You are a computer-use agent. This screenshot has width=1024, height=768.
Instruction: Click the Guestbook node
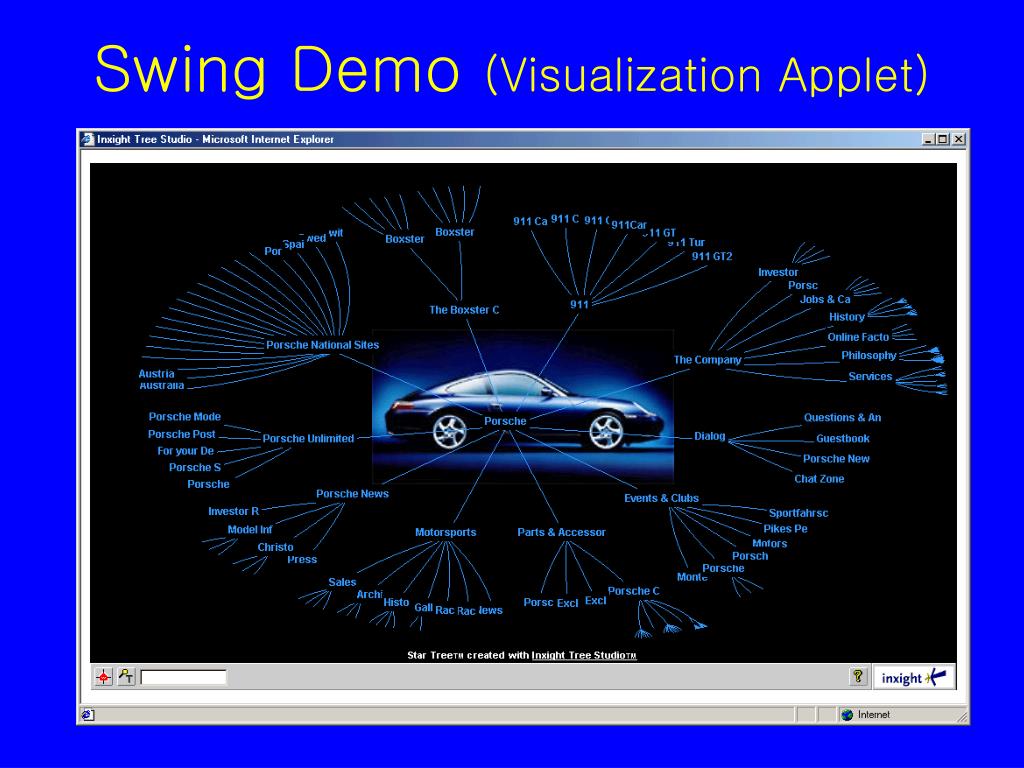(x=842, y=439)
